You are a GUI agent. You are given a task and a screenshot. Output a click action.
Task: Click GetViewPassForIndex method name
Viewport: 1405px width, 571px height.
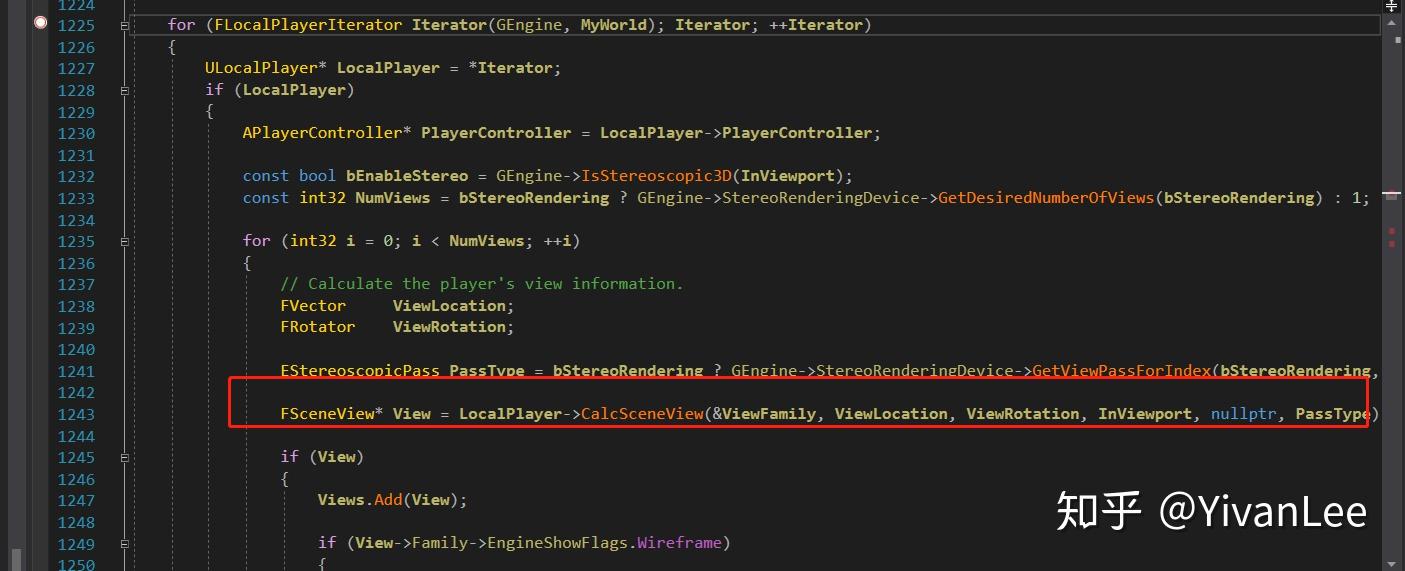1122,371
